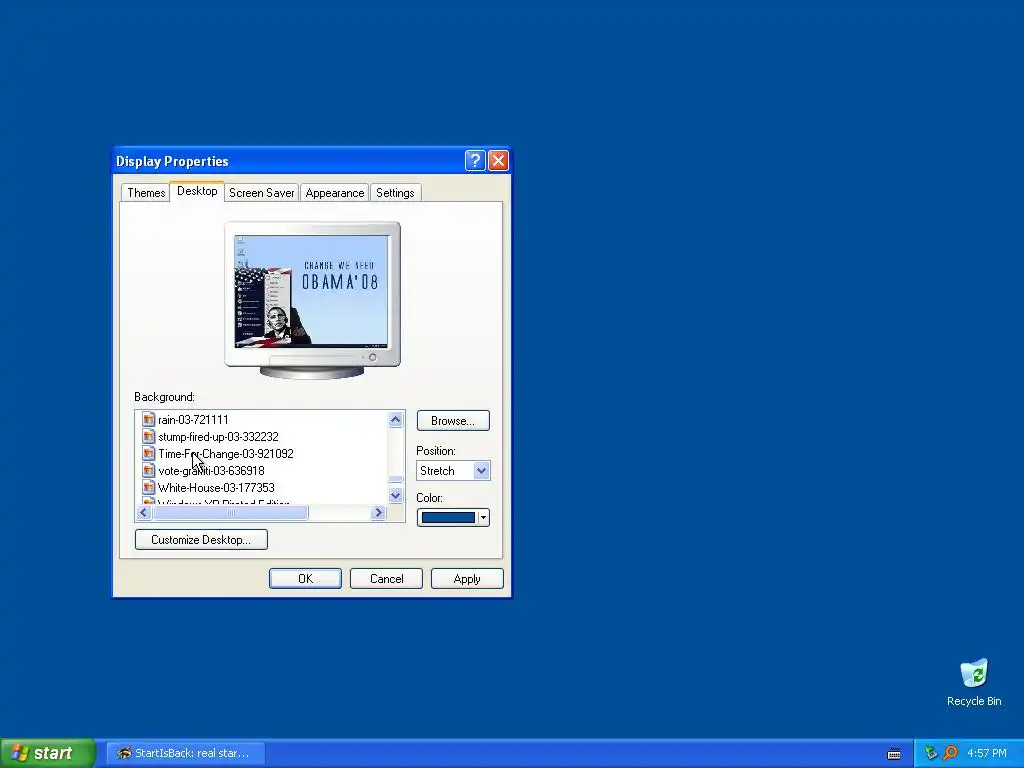The image size is (1024, 768).
Task: Go to the Appearance tab
Action: [334, 193]
